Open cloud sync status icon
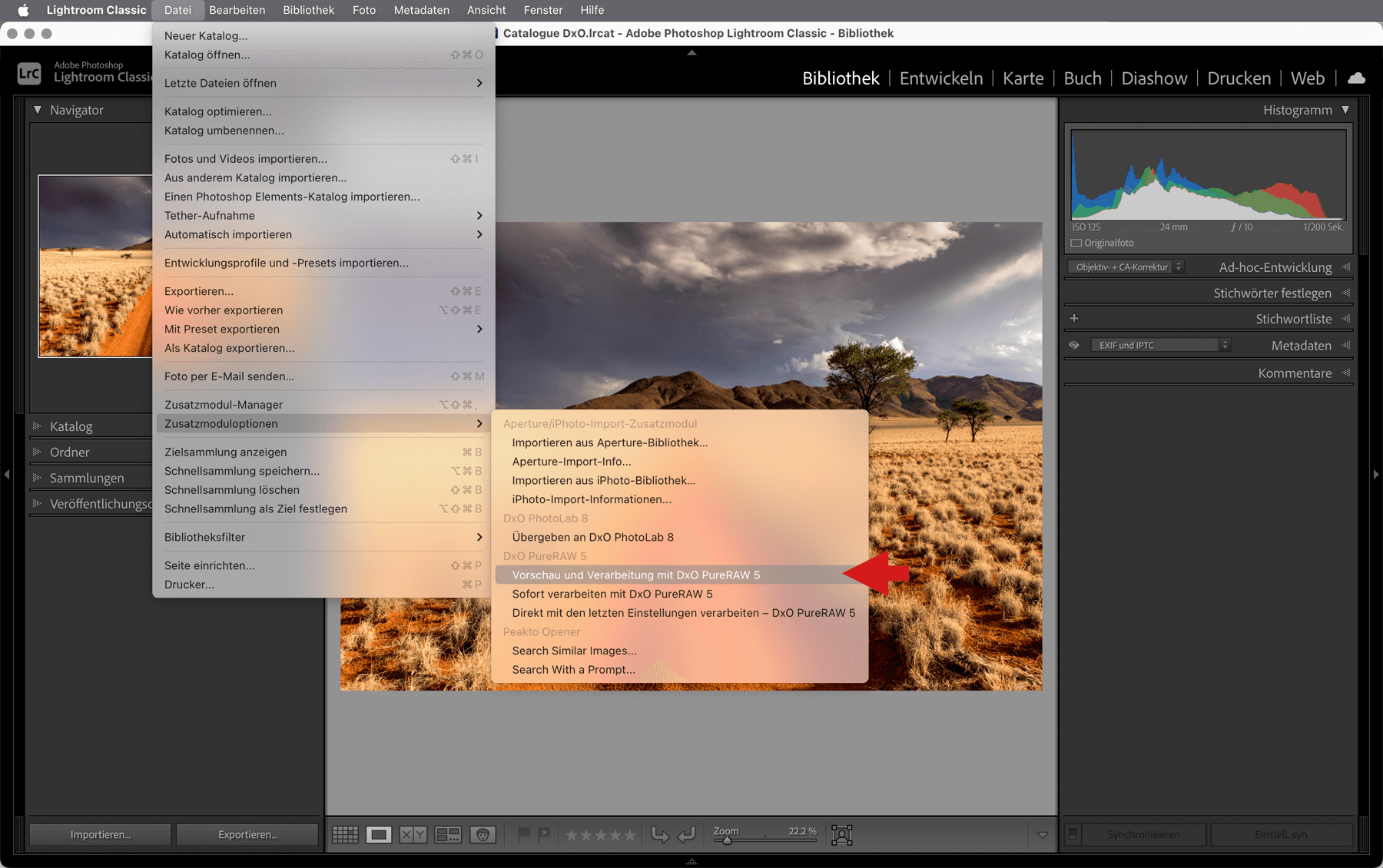This screenshot has height=868, width=1383. pyautogui.click(x=1357, y=78)
